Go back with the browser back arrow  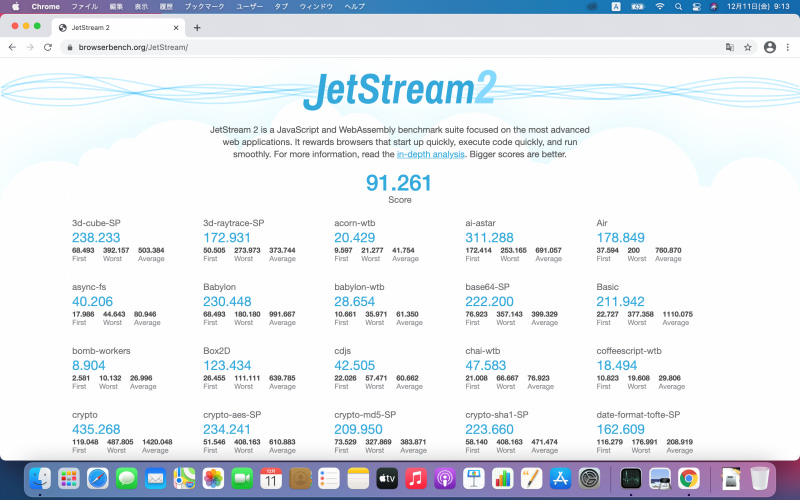tap(12, 47)
